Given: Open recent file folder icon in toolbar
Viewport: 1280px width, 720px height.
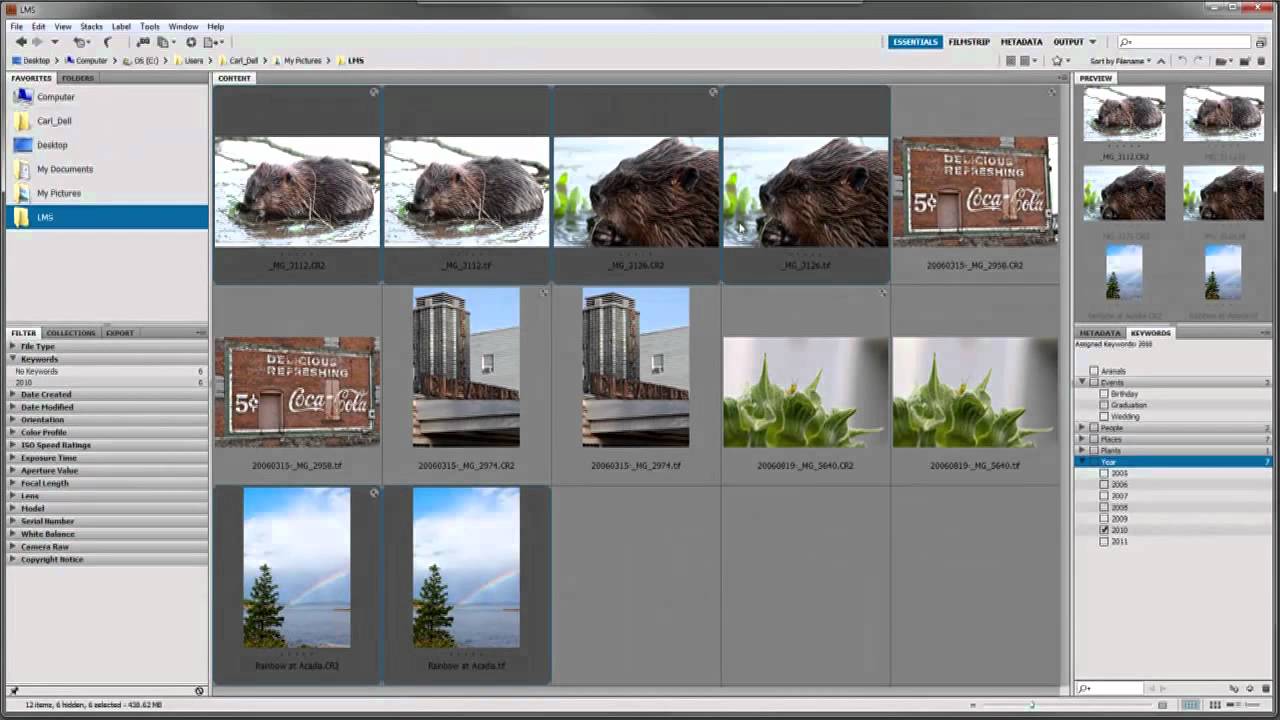Looking at the screenshot, I should pos(1224,61).
